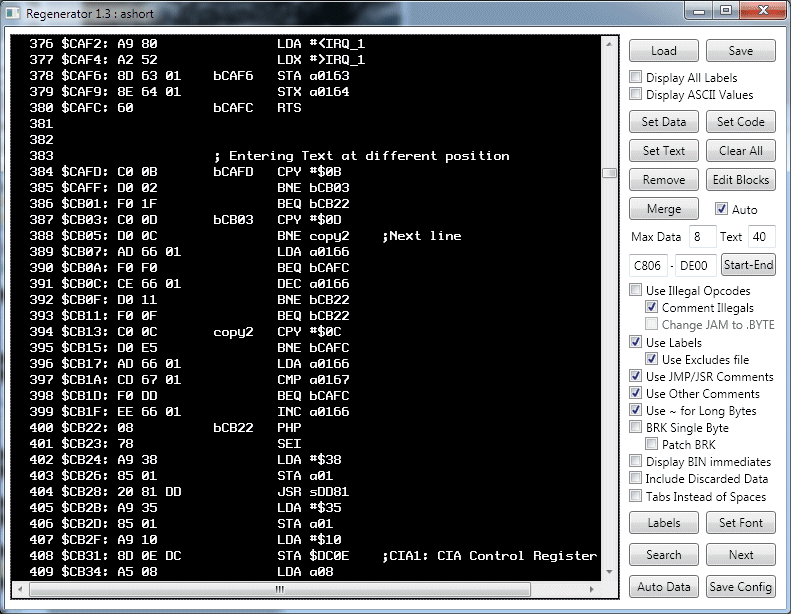The height and width of the screenshot is (614, 791).
Task: Close the Regenerator window
Action: [763, 11]
